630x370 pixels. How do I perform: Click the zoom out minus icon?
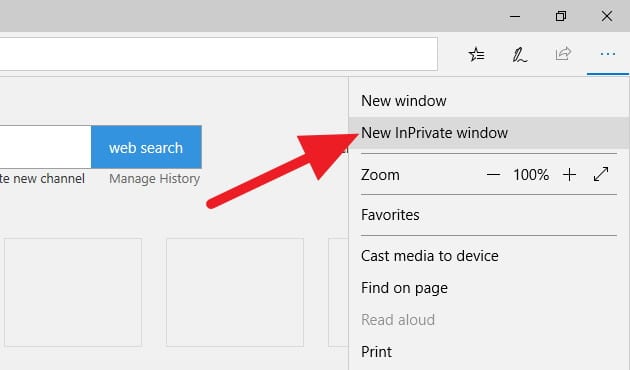pos(493,175)
